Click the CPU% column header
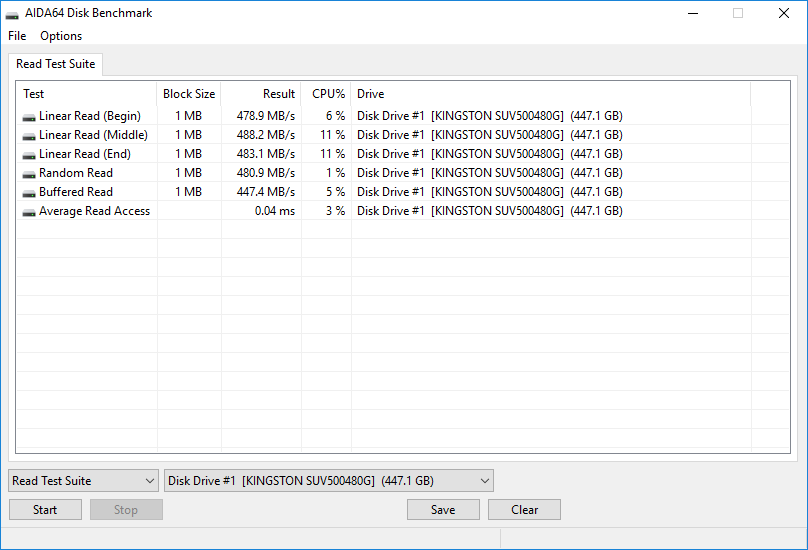This screenshot has height=550, width=808. 326,94
